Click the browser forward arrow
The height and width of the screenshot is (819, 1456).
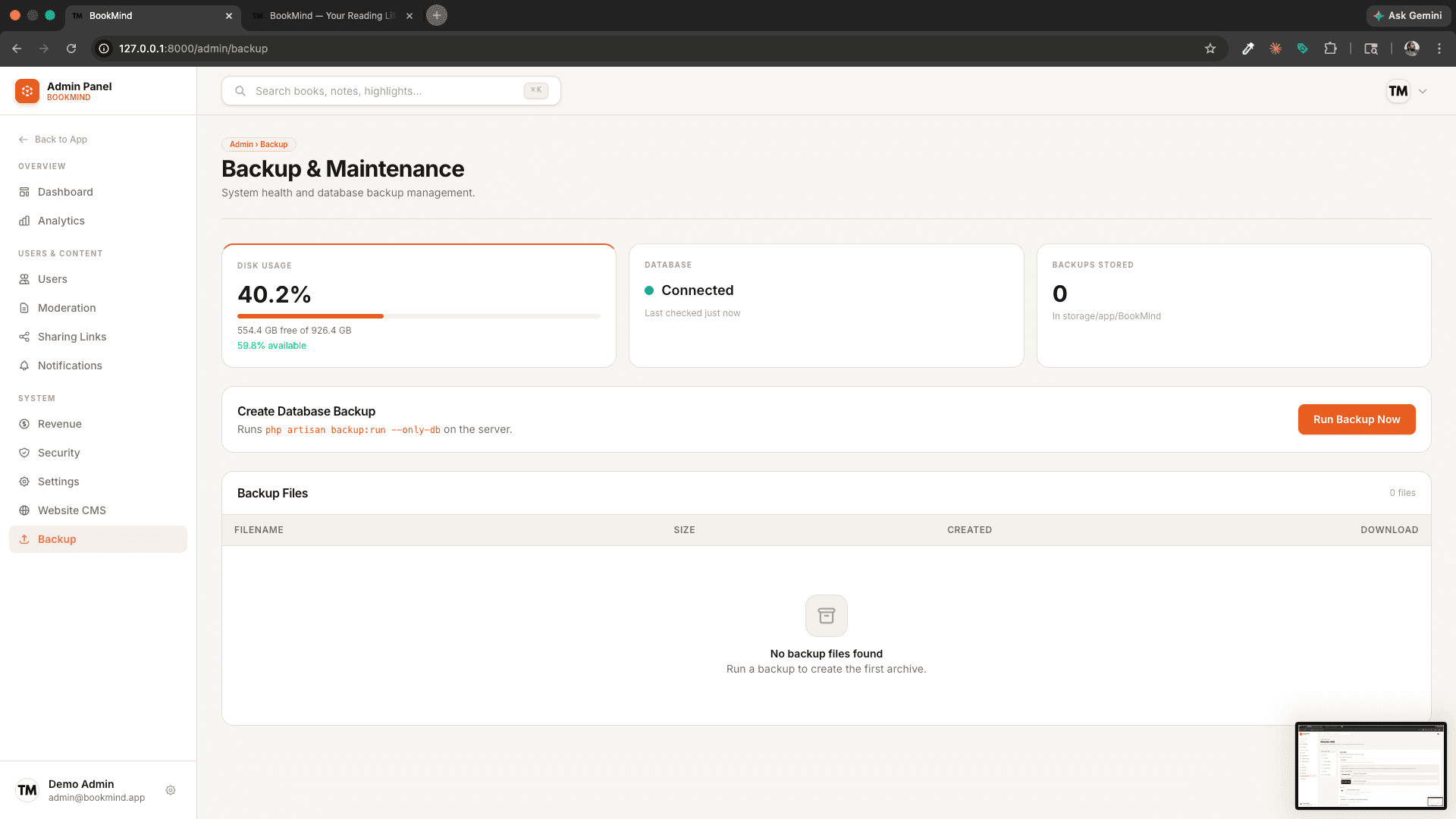pyautogui.click(x=44, y=49)
